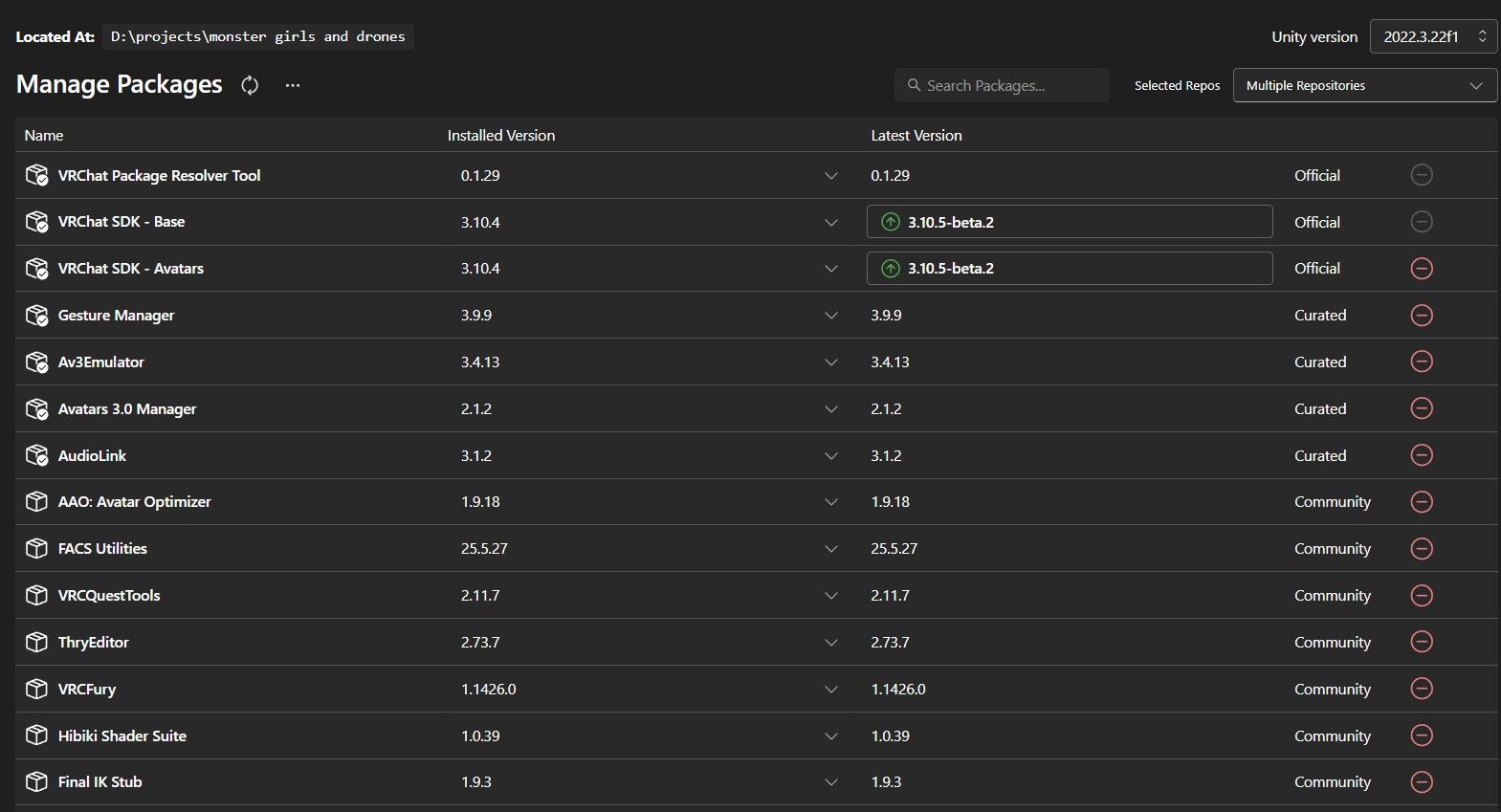
Task: Click the Hibiki Shader Suite package icon
Action: (36, 735)
